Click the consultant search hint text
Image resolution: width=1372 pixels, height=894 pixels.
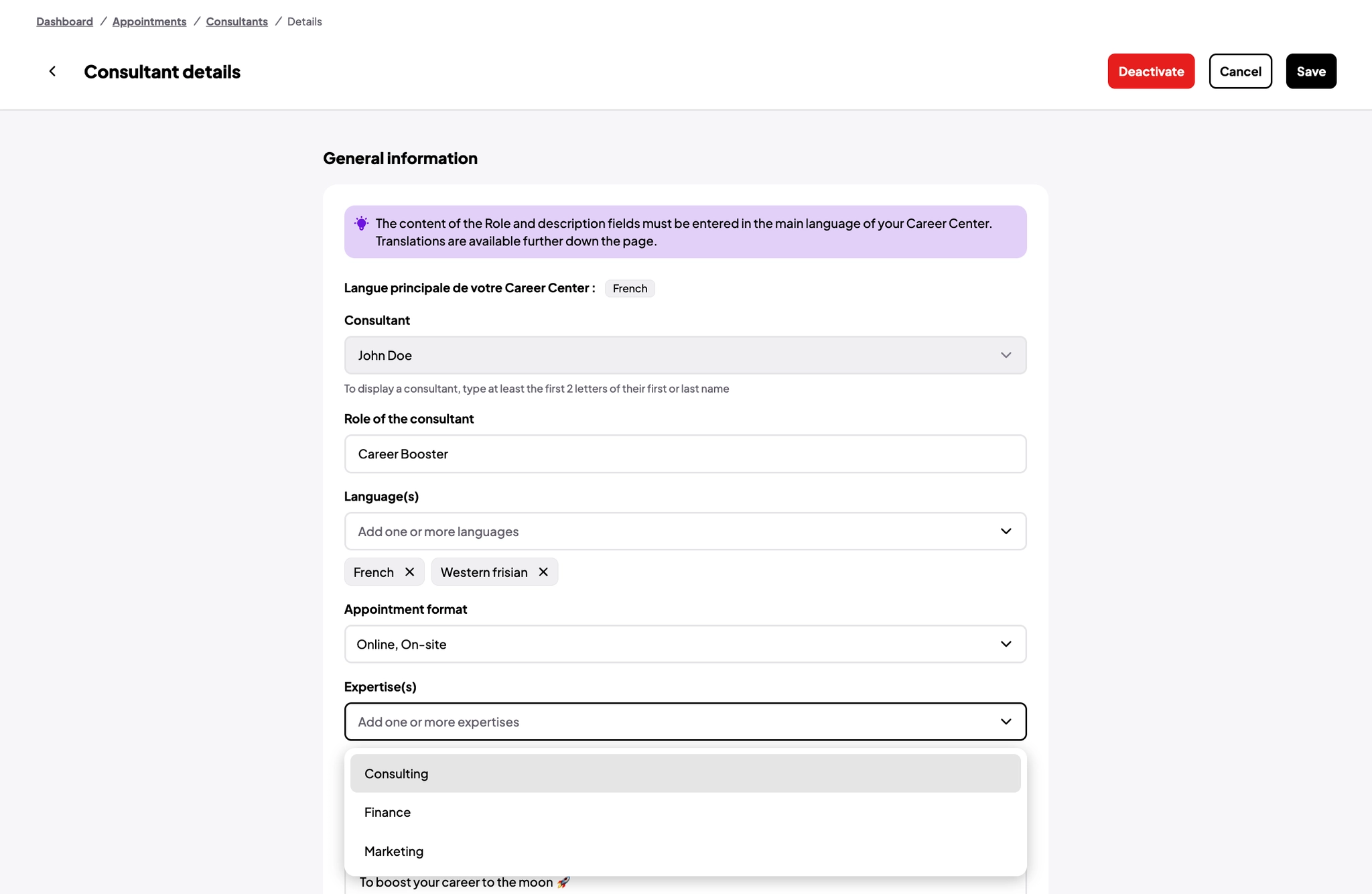pos(537,389)
